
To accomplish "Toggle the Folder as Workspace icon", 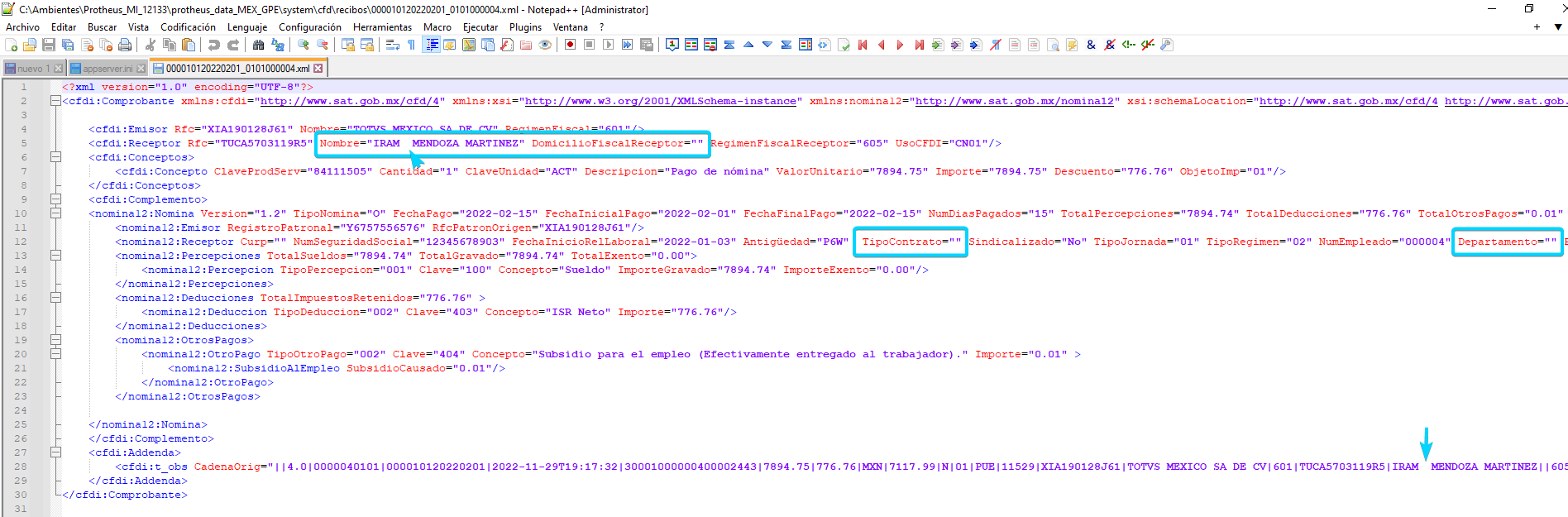I will 526,45.
